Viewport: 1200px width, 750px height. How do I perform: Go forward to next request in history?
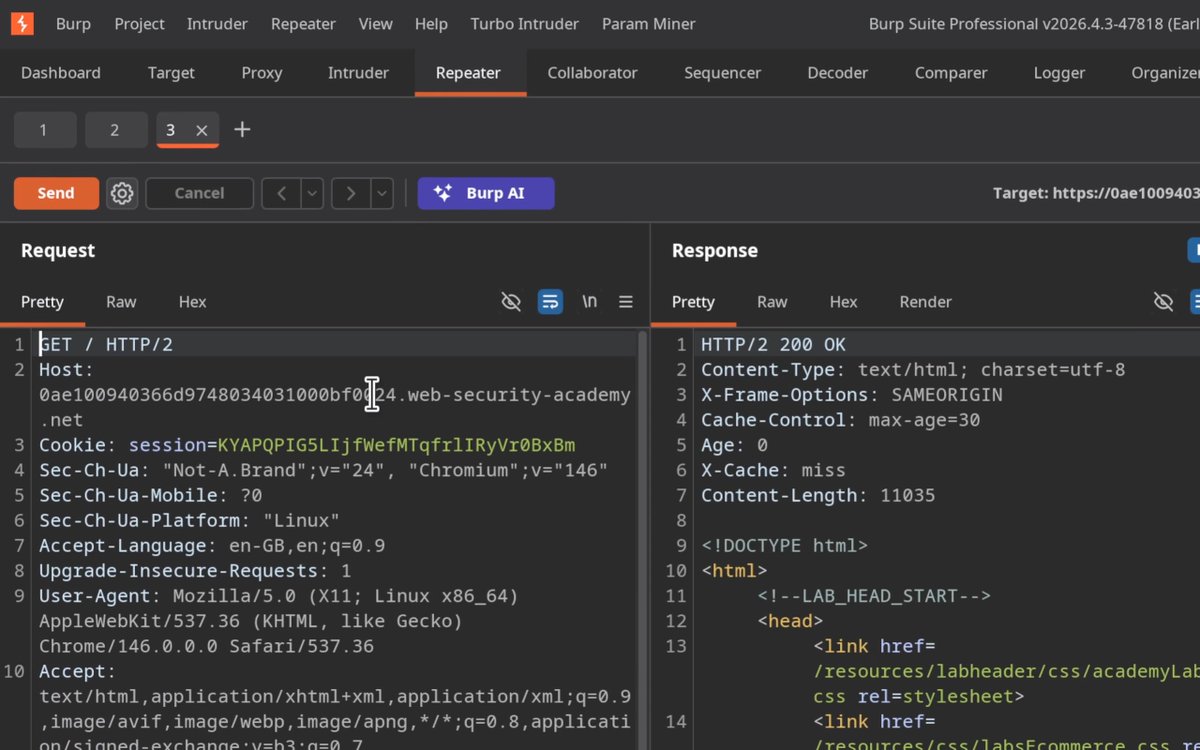[351, 193]
